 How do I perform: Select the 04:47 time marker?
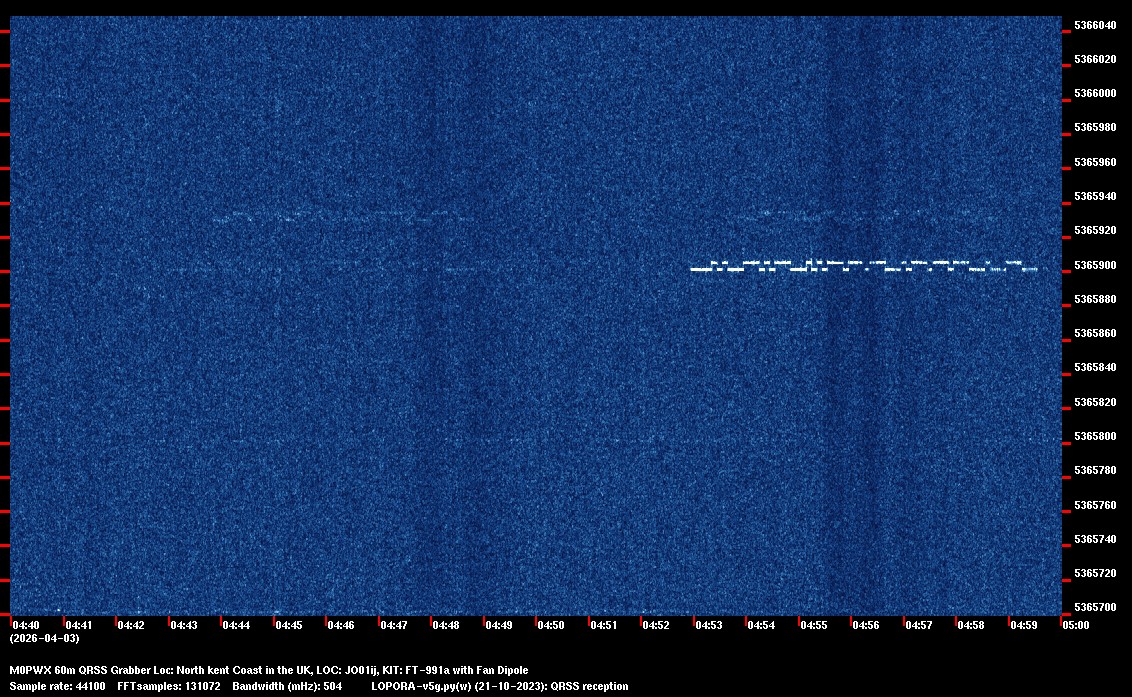click(393, 625)
